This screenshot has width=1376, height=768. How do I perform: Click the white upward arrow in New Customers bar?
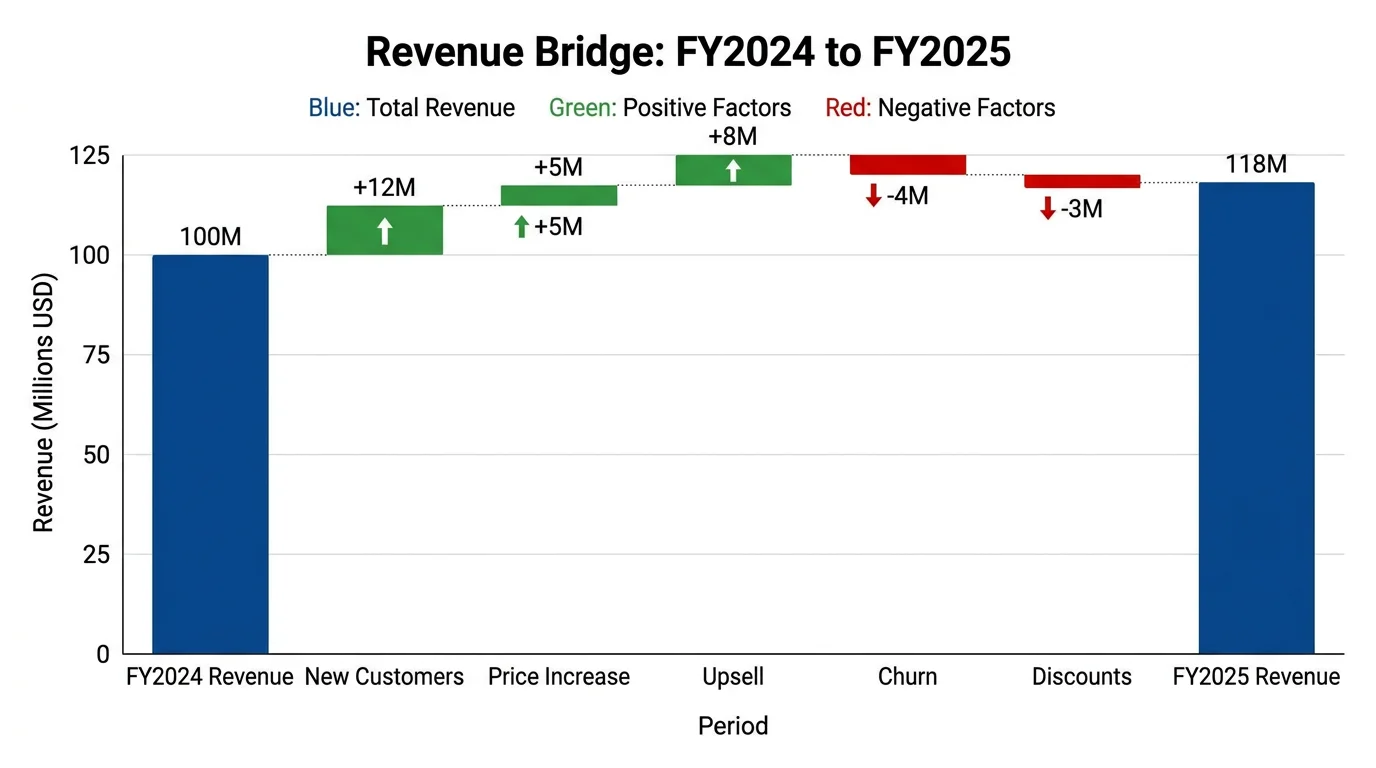(x=385, y=229)
